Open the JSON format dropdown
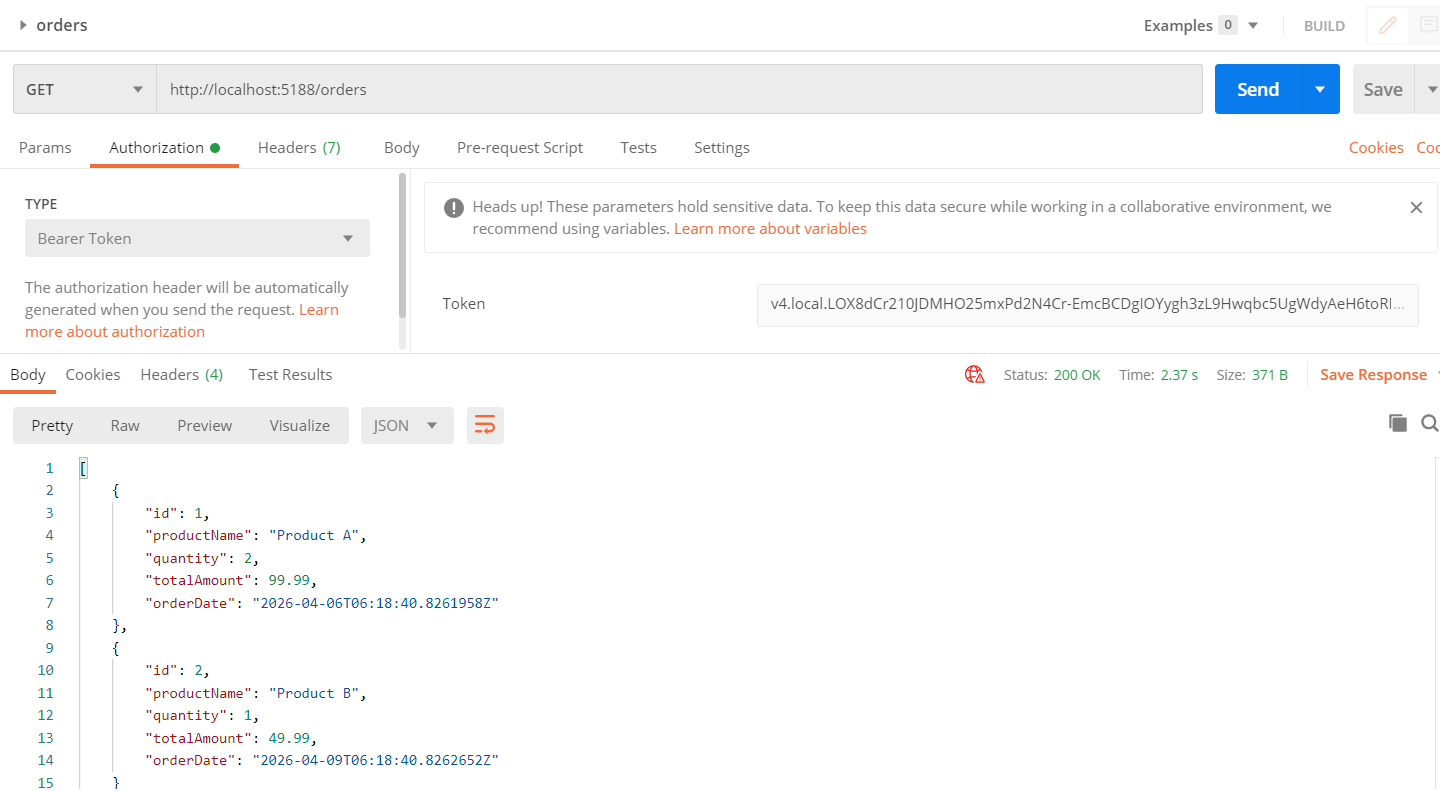The width and height of the screenshot is (1440, 791). pyautogui.click(x=407, y=425)
